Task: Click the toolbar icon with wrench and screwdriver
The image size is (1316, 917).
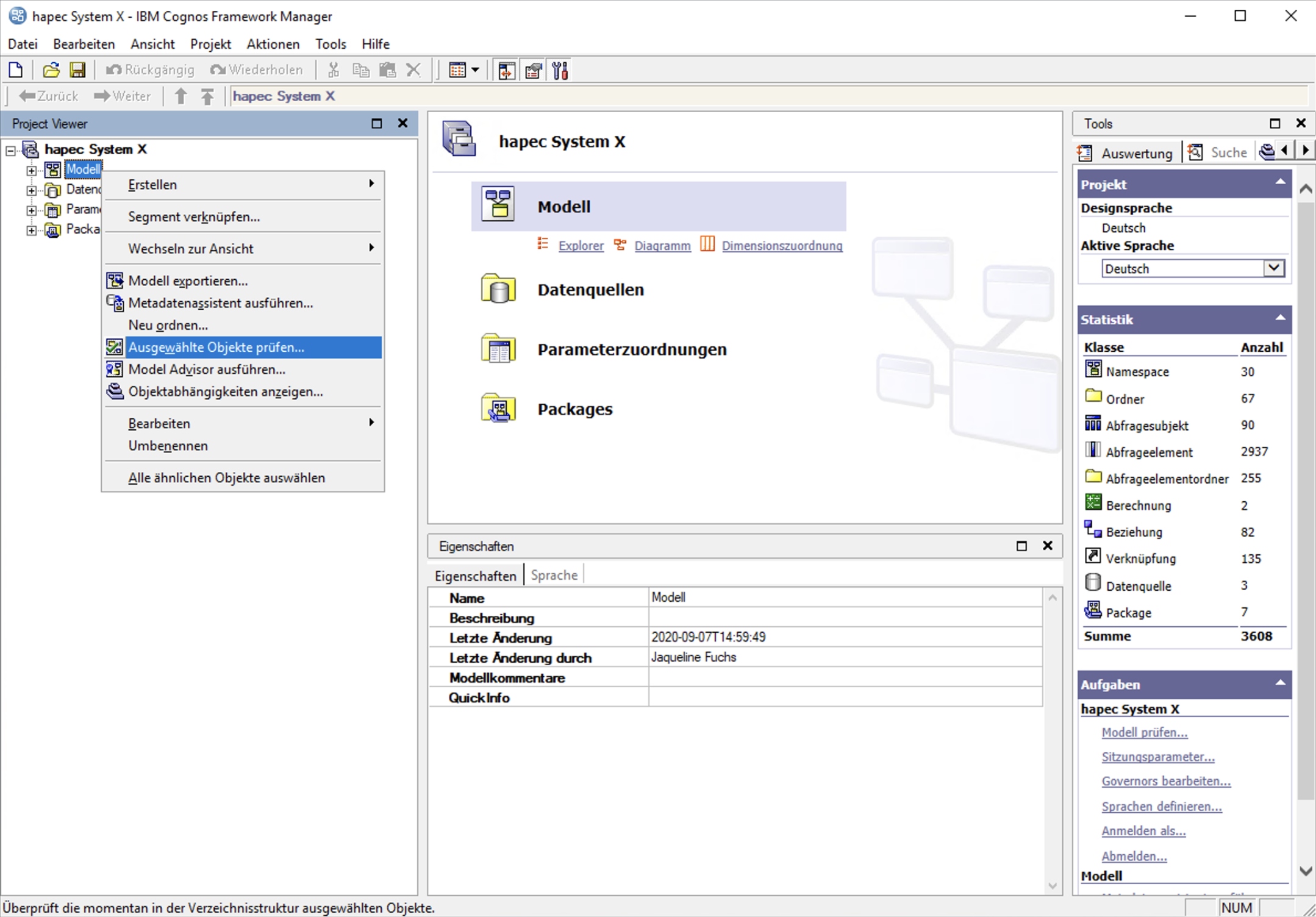Action: pos(560,70)
